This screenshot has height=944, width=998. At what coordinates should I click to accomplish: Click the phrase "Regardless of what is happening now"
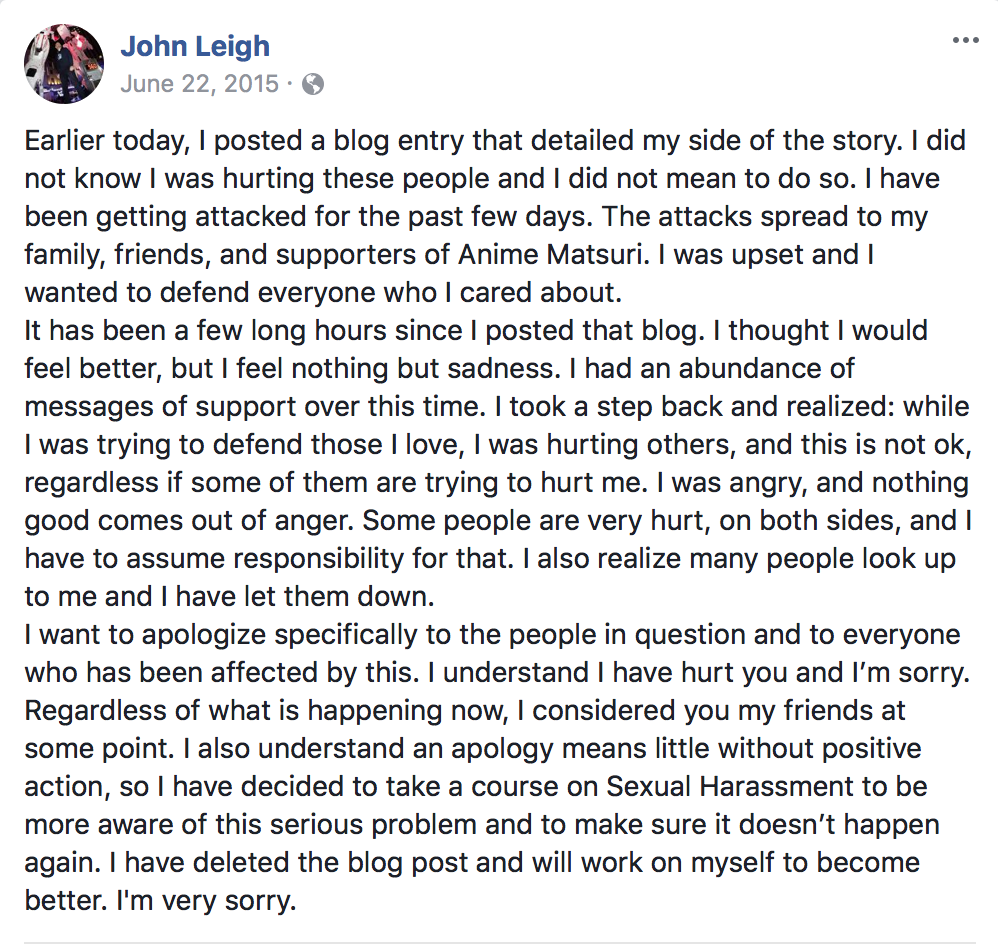tap(267, 711)
